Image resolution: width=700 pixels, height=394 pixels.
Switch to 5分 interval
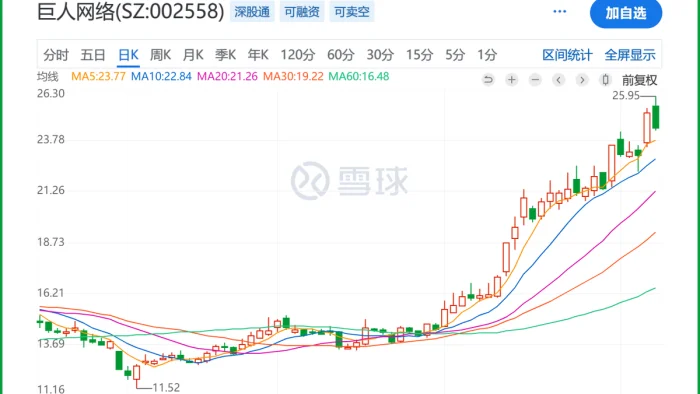(455, 55)
